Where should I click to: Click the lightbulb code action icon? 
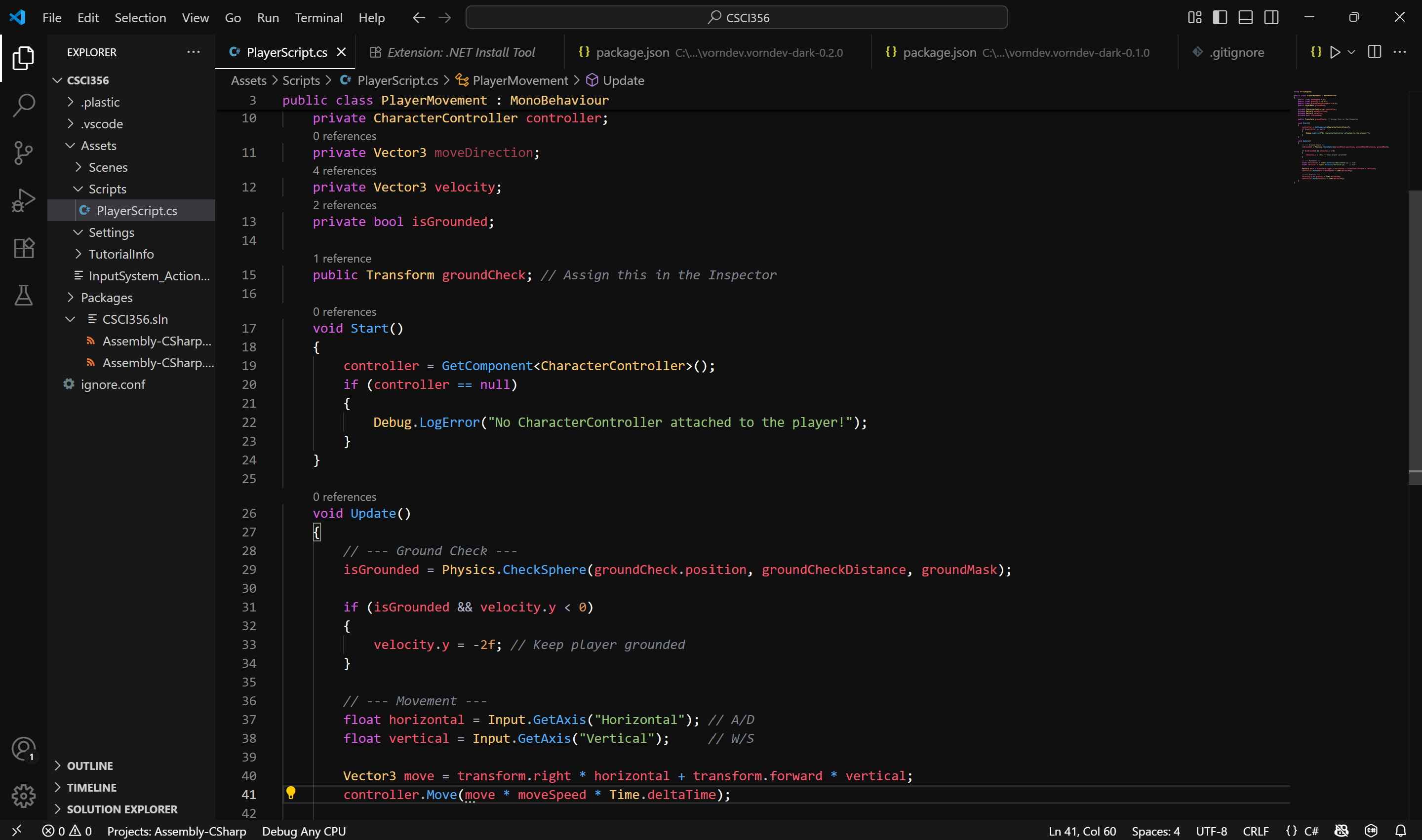tap(290, 793)
